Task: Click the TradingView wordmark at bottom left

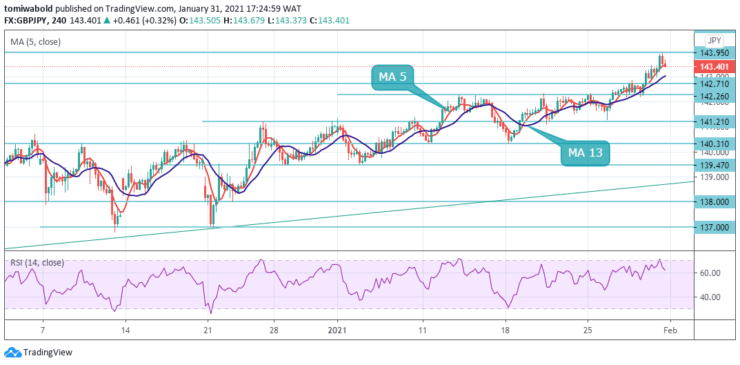Action: [x=48, y=352]
